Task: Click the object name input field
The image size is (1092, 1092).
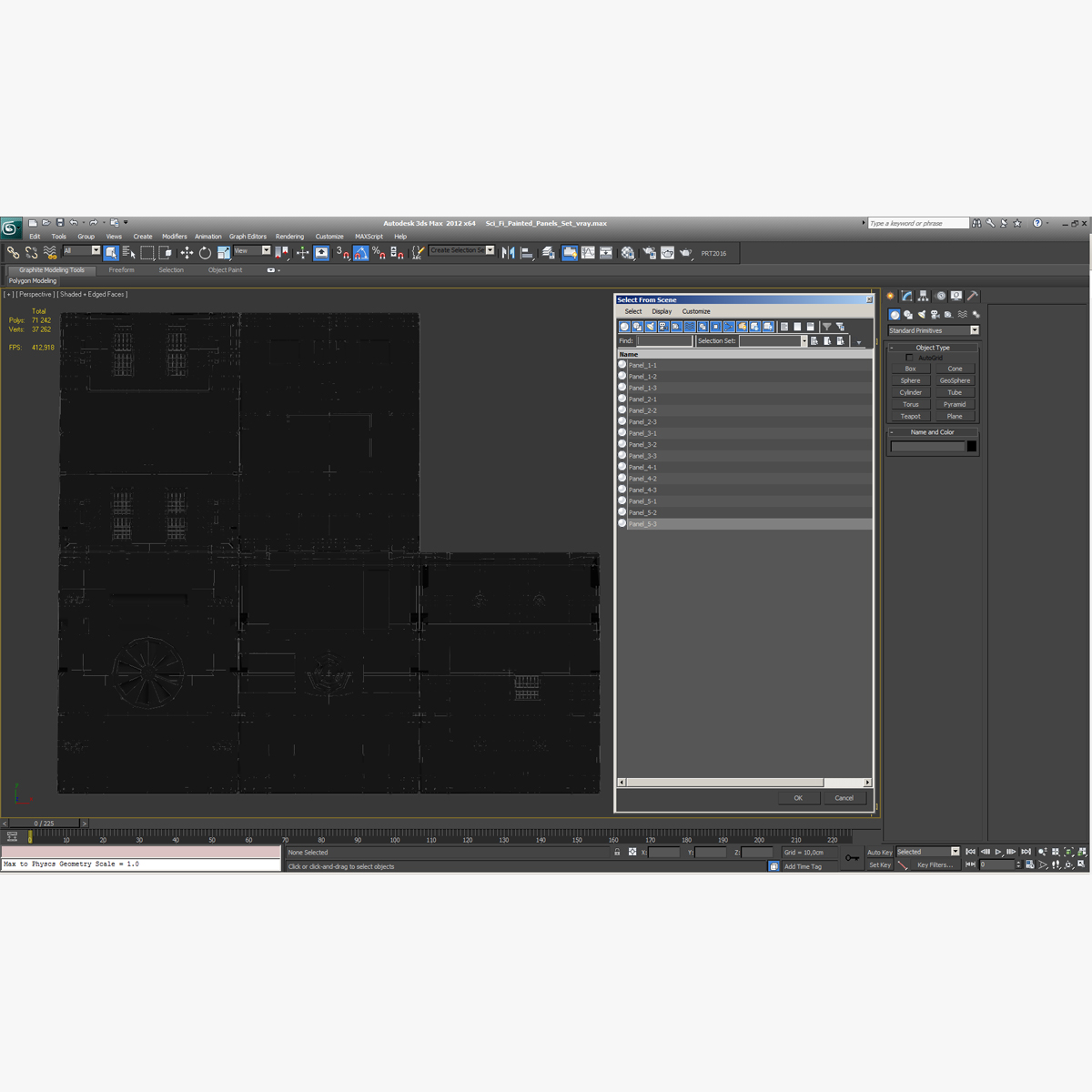Action: [927, 446]
